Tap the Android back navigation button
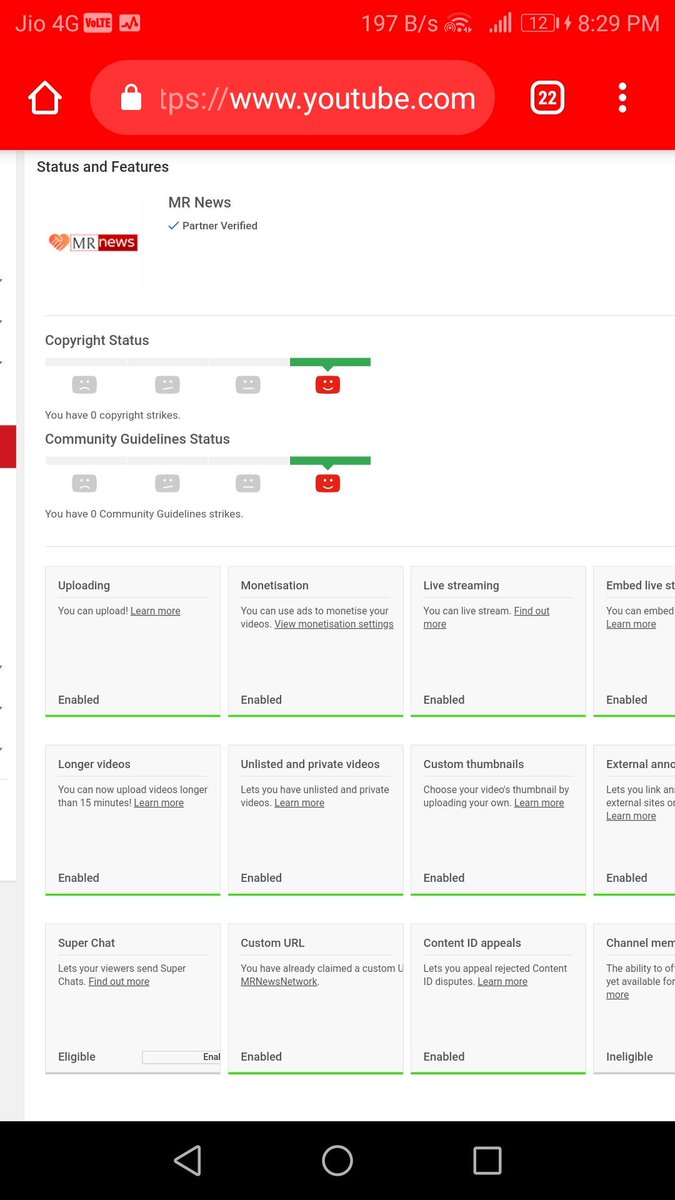This screenshot has width=675, height=1200. coord(187,1160)
